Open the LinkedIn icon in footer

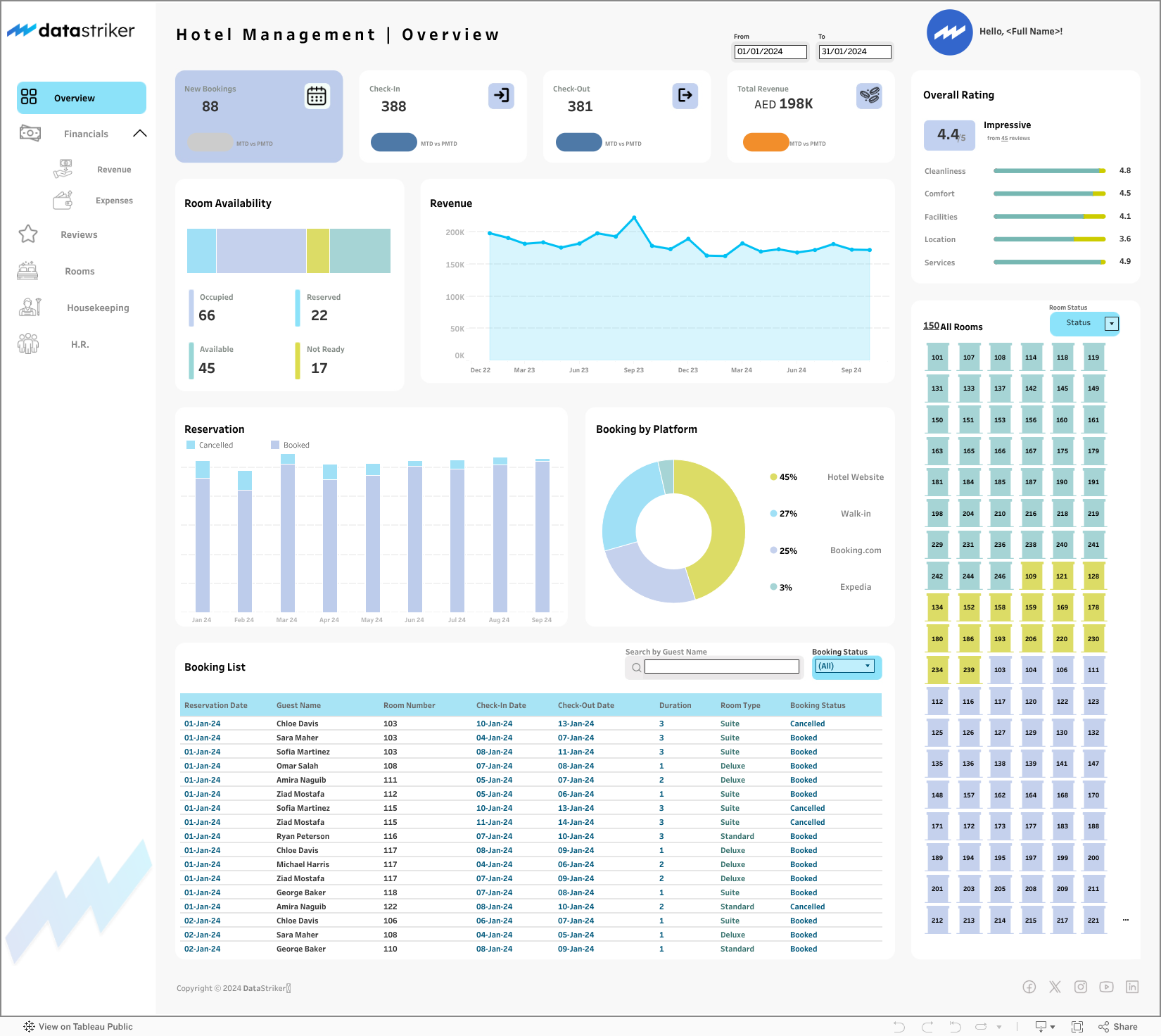click(x=1132, y=987)
